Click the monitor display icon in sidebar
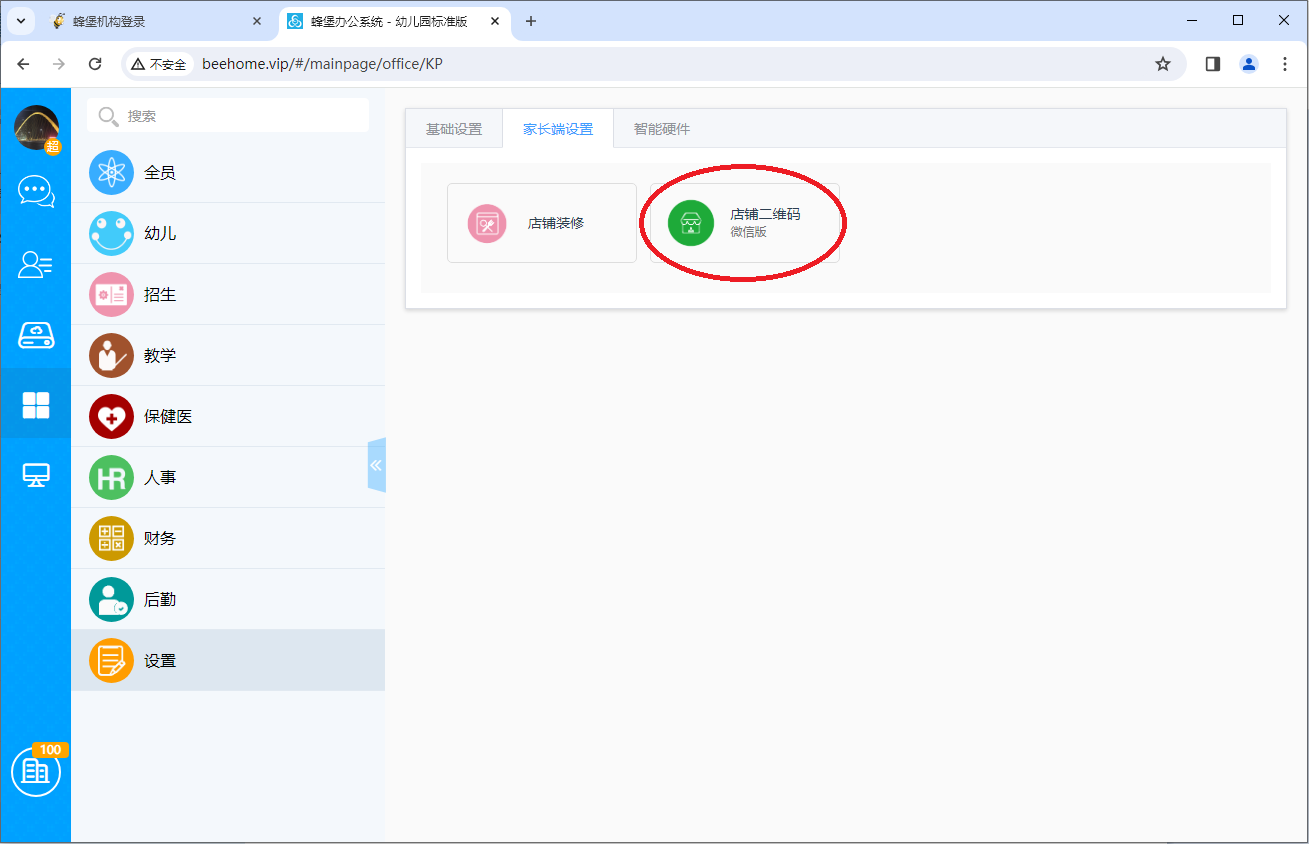1309x844 pixels. pyautogui.click(x=36, y=475)
